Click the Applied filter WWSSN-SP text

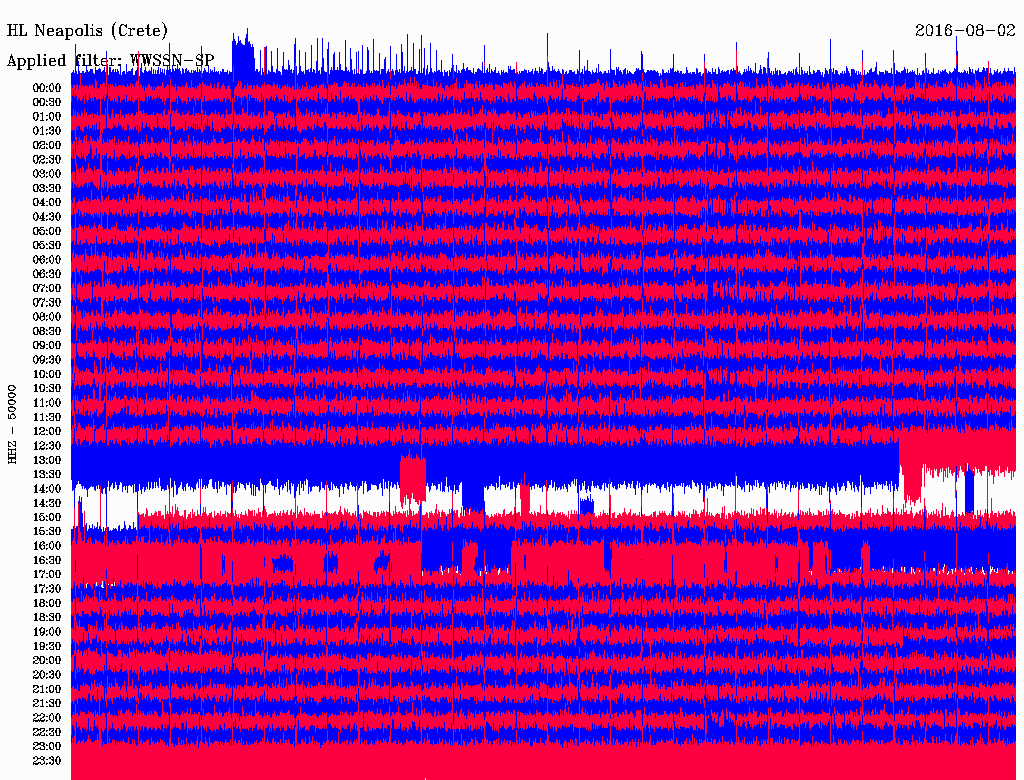coord(110,60)
